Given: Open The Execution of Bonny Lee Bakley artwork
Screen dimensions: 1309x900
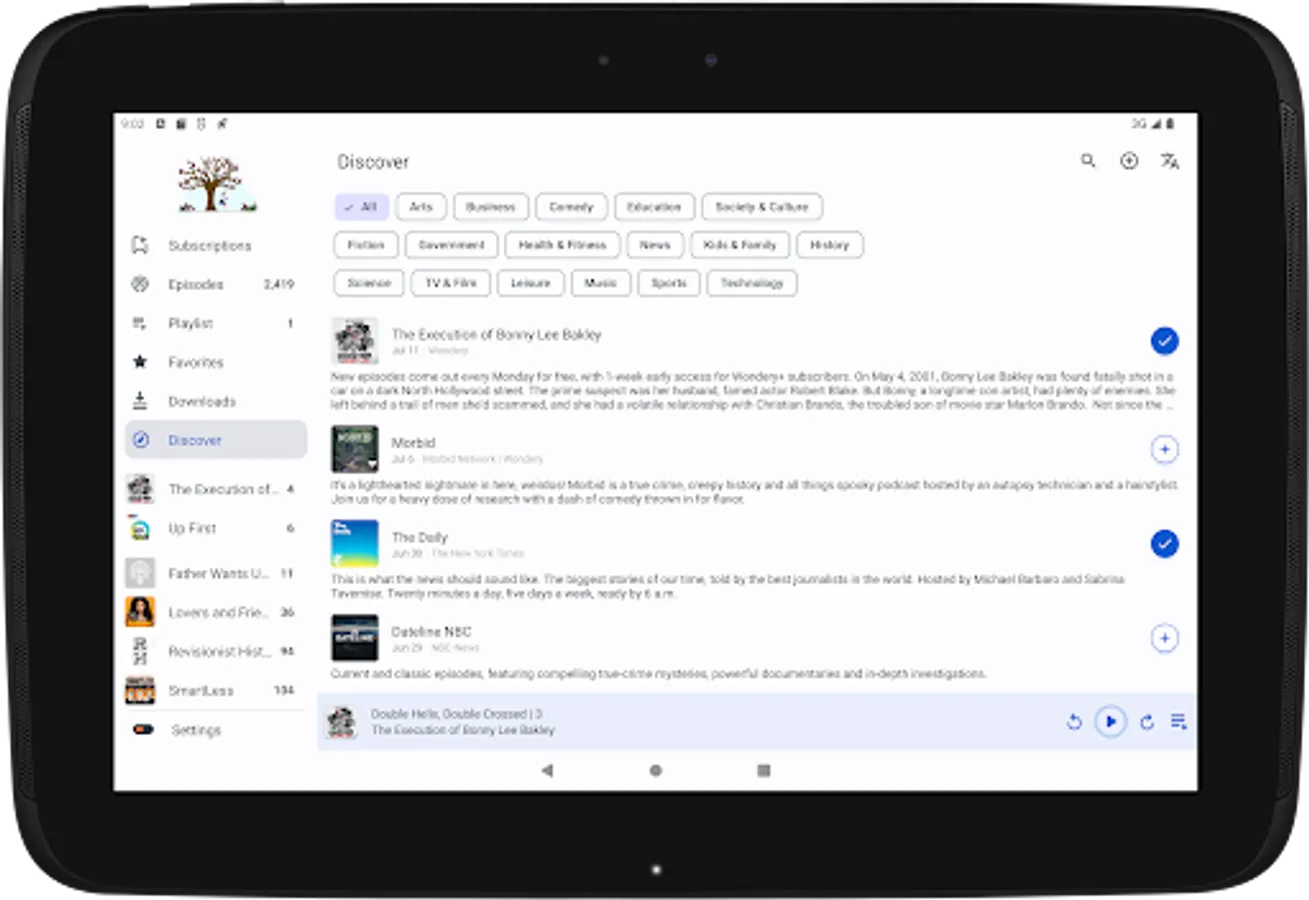Looking at the screenshot, I should point(355,341).
